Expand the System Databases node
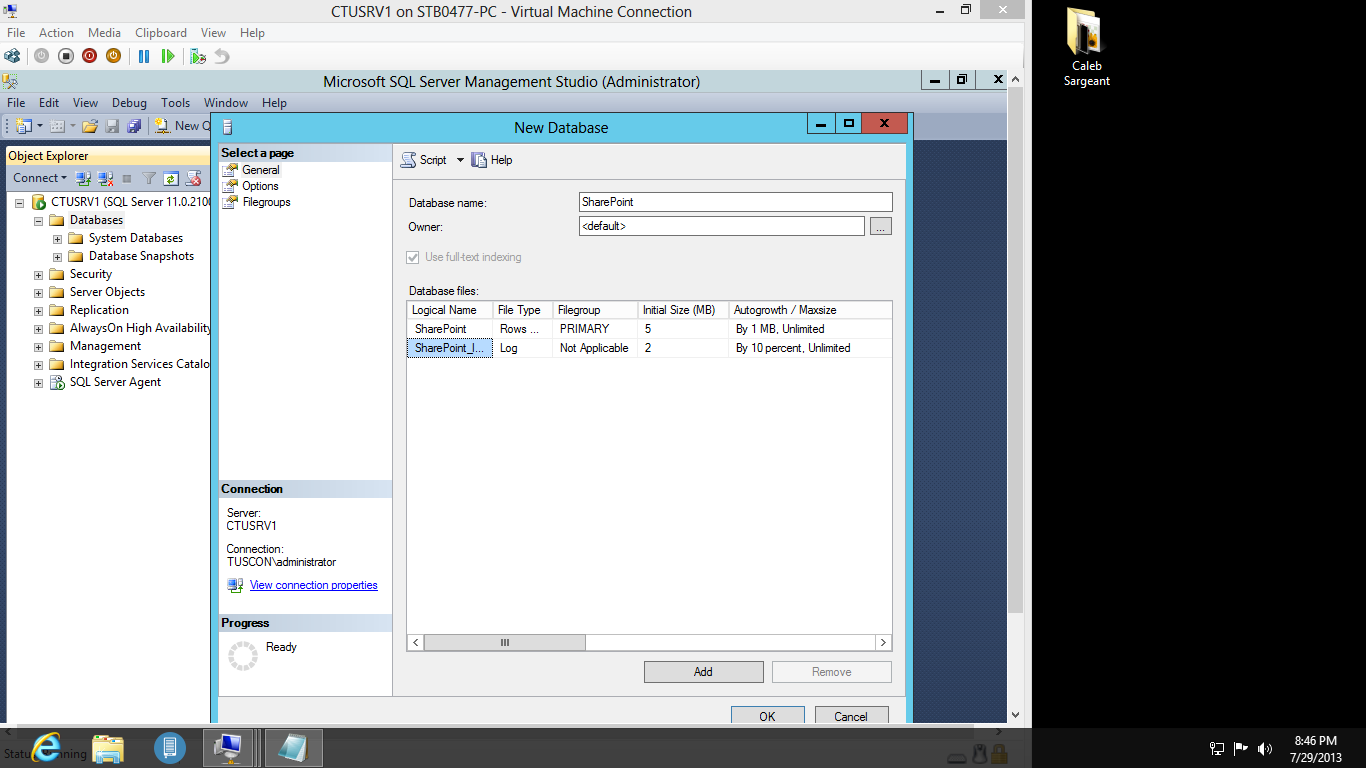Viewport: 1366px width, 768px height. click(x=57, y=238)
